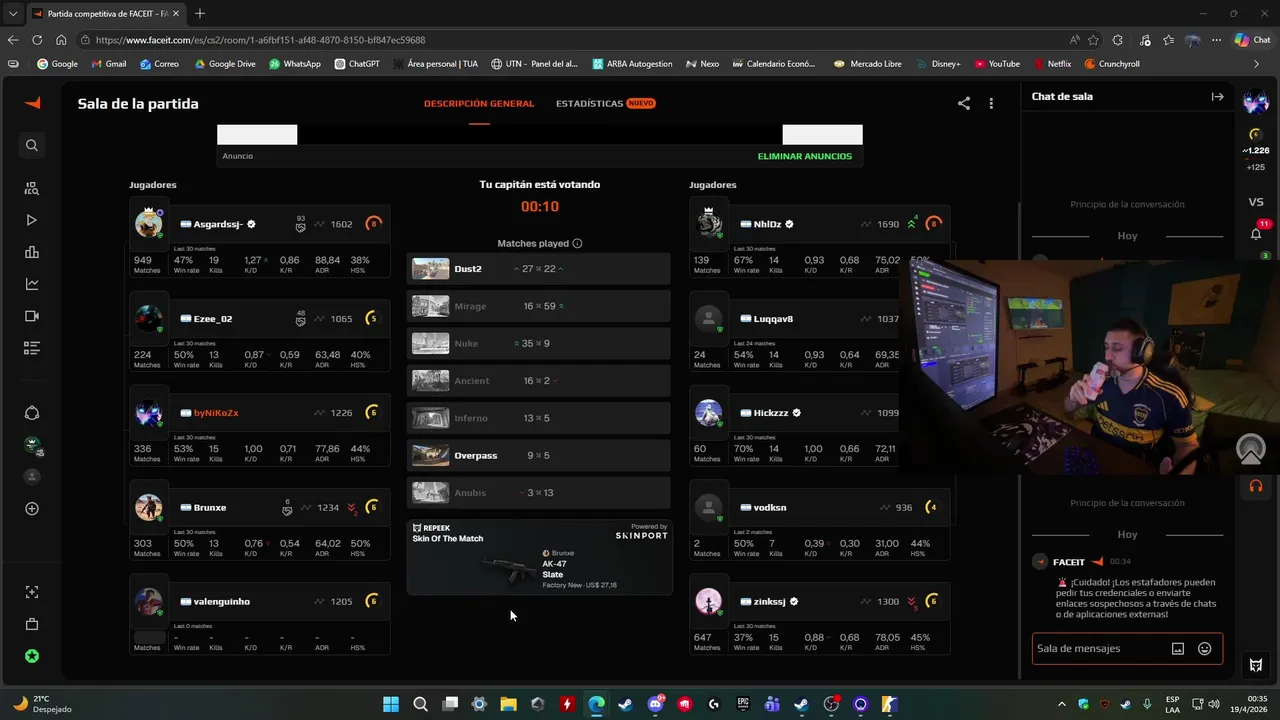Click user profile avatar at top right
The image size is (1280, 720).
coord(1256,102)
